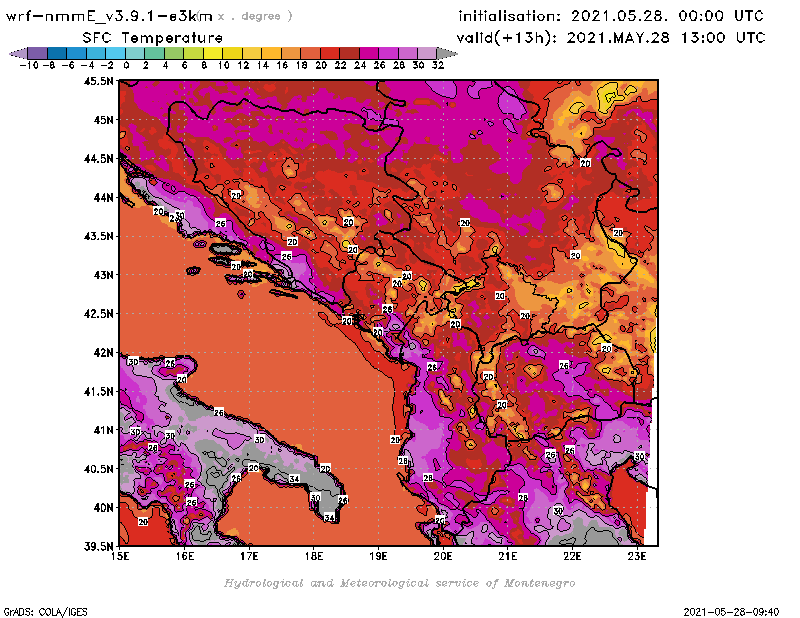Click the dark blue -8 to -6 legend swatch
800x618 pixels.
click(57, 53)
